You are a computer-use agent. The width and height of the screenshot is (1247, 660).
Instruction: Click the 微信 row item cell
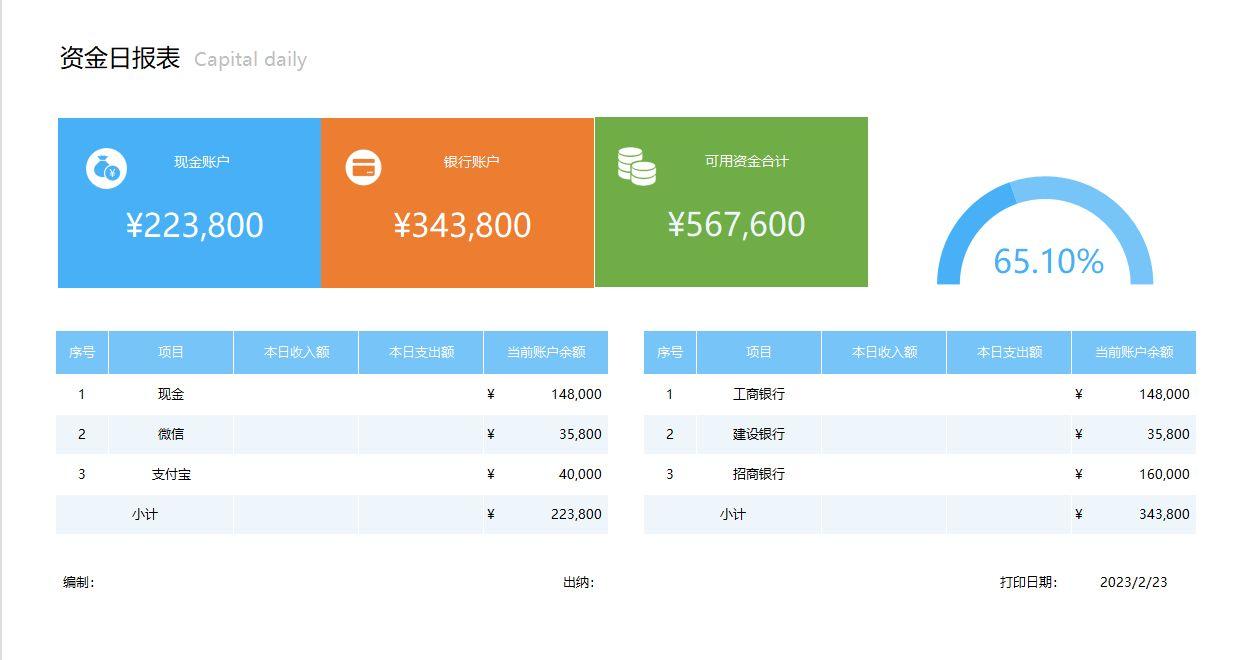tap(171, 434)
